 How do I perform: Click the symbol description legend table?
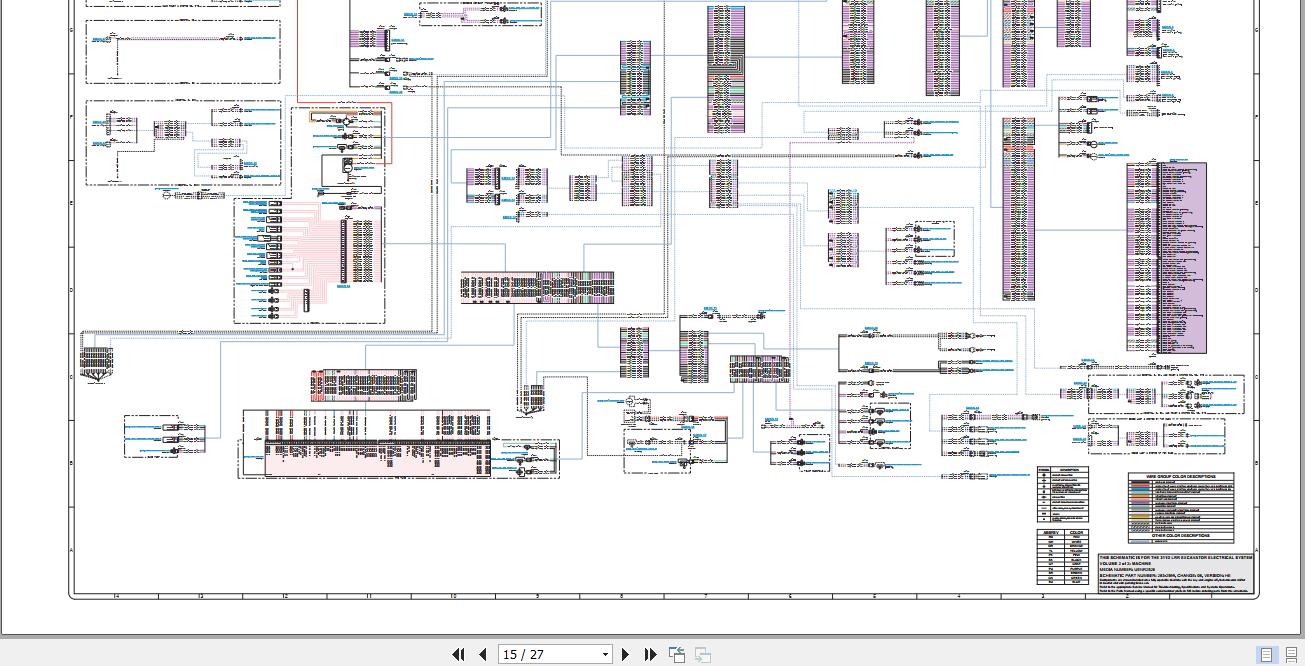(x=1062, y=495)
